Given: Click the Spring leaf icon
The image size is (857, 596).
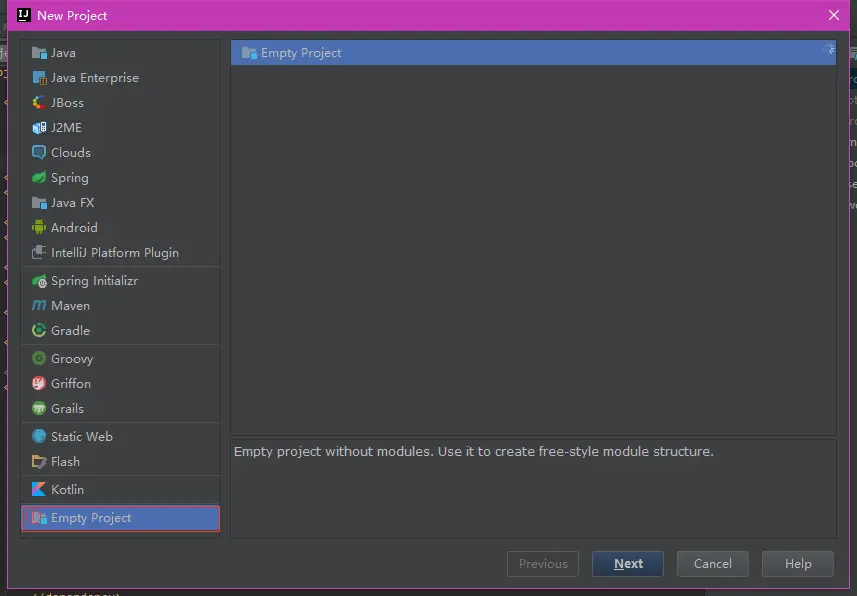Looking at the screenshot, I should pyautogui.click(x=40, y=177).
